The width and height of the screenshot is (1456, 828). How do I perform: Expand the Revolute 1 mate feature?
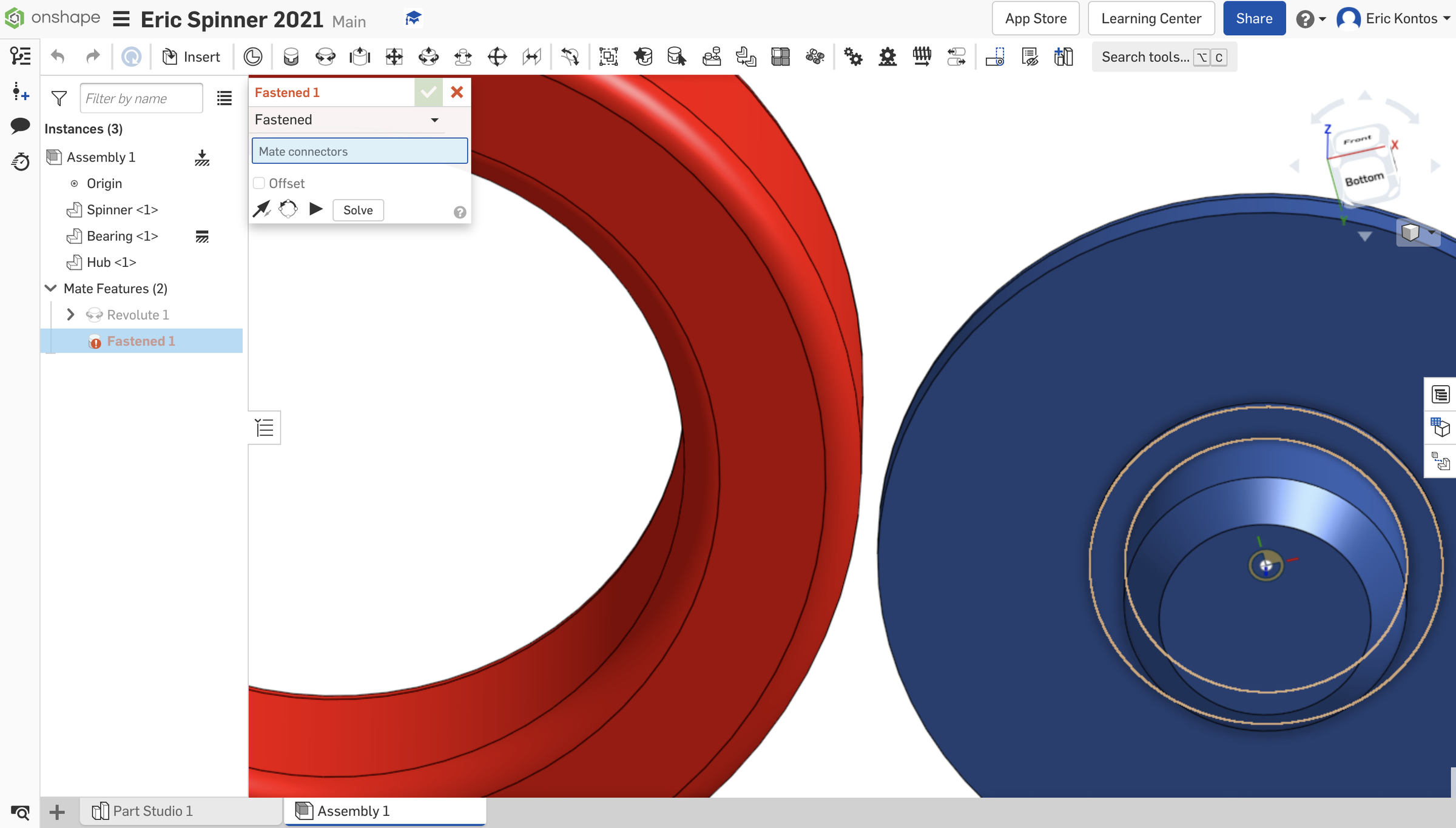click(x=70, y=314)
